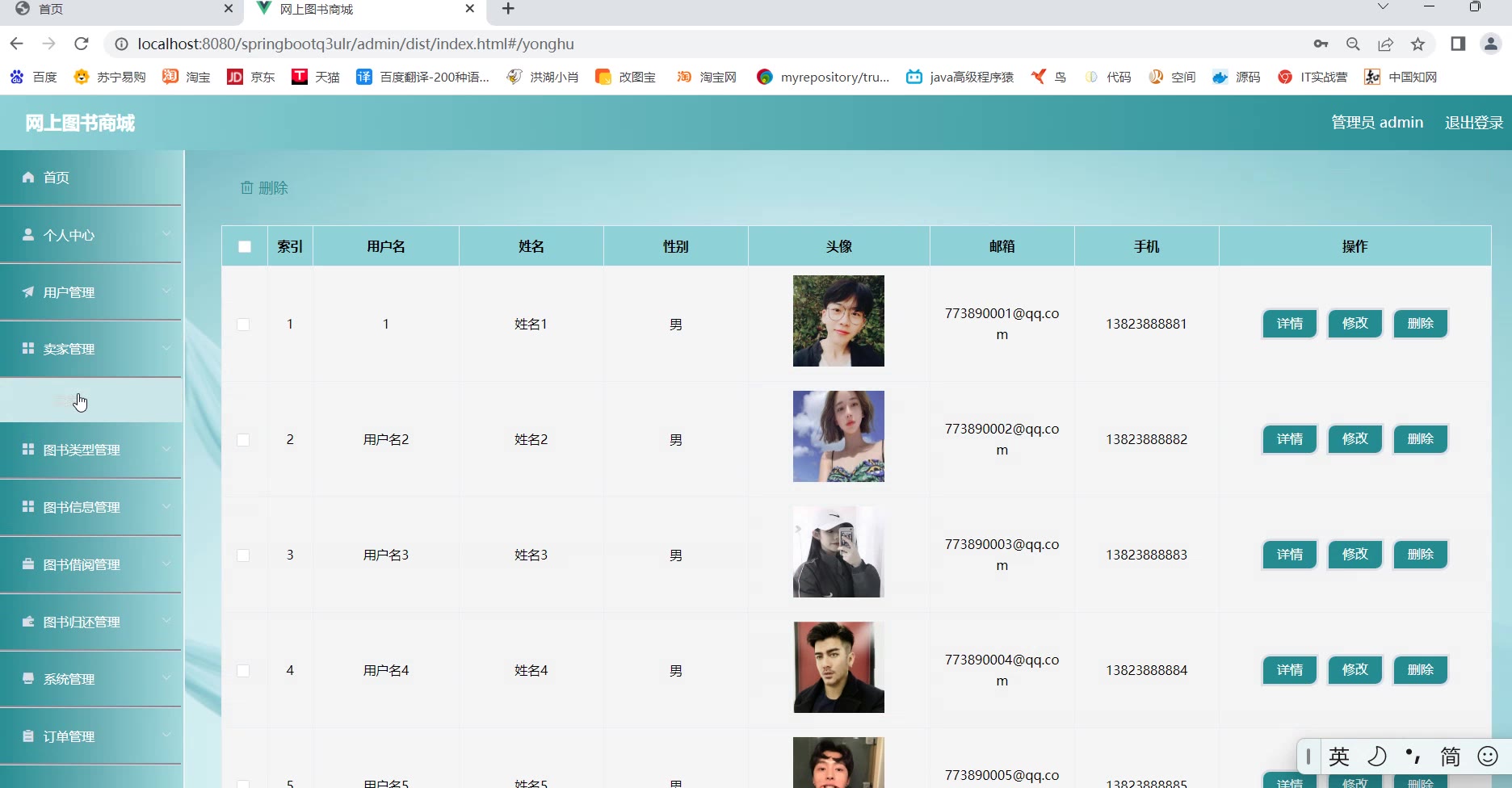Switch to the 首页 browser tab
Image resolution: width=1512 pixels, height=788 pixels.
click(121, 9)
